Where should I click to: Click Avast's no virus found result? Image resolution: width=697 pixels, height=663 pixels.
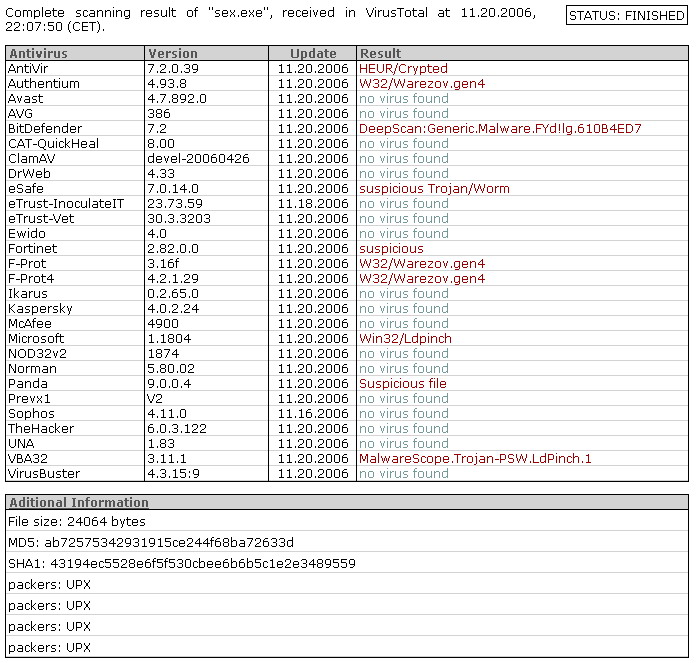(404, 99)
